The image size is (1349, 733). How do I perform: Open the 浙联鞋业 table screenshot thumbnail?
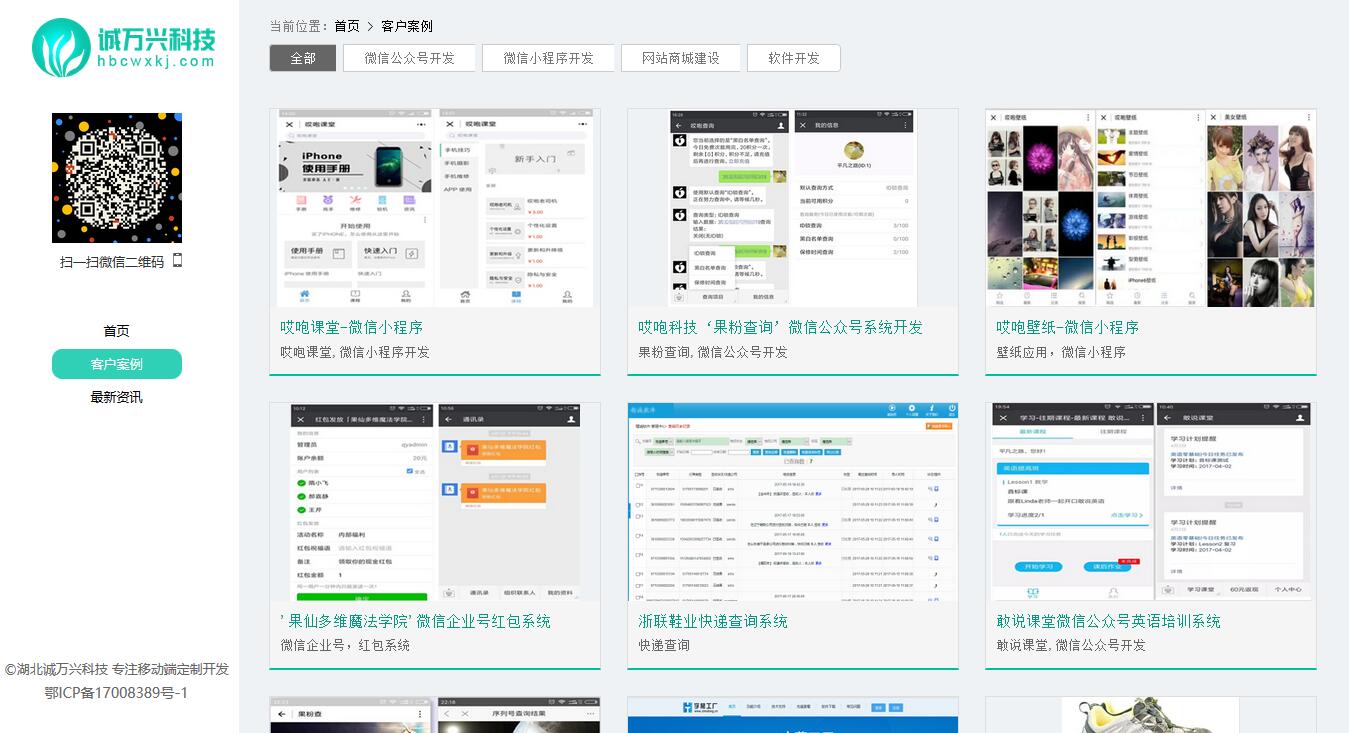[793, 502]
